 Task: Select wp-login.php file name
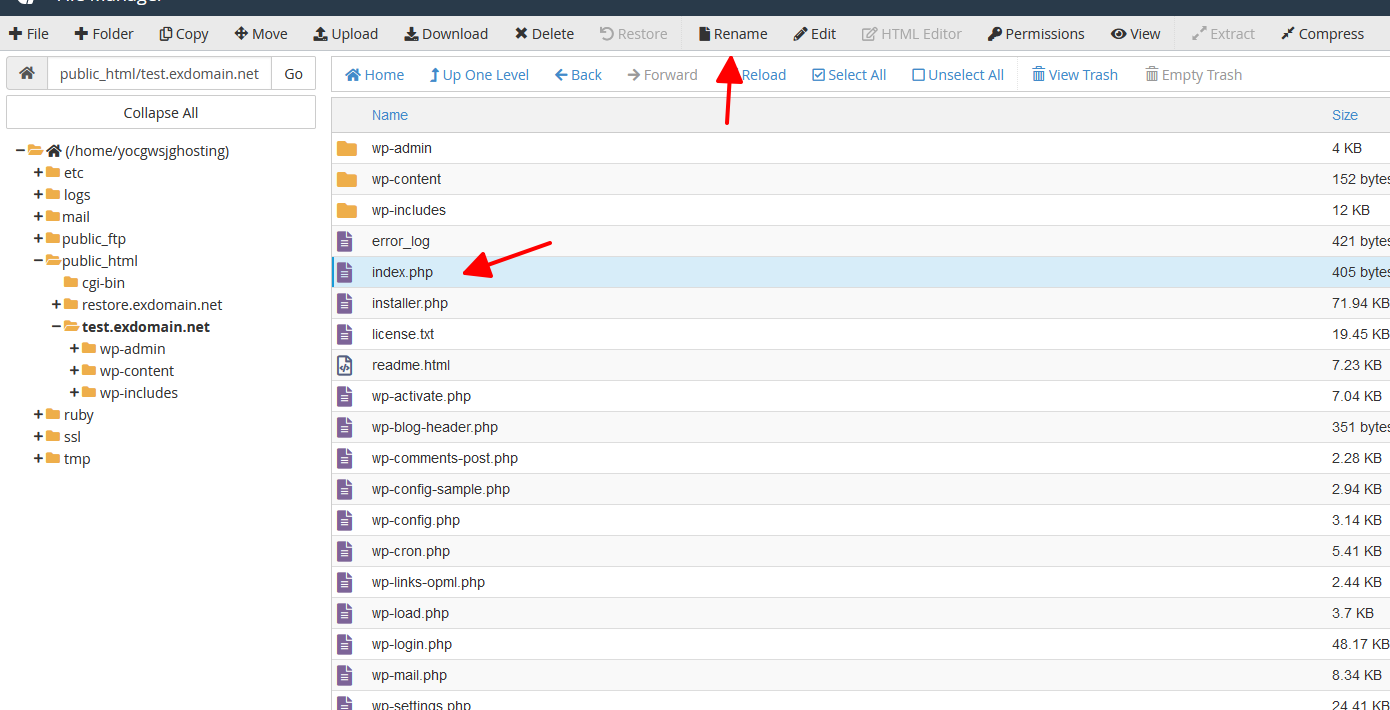pos(412,644)
